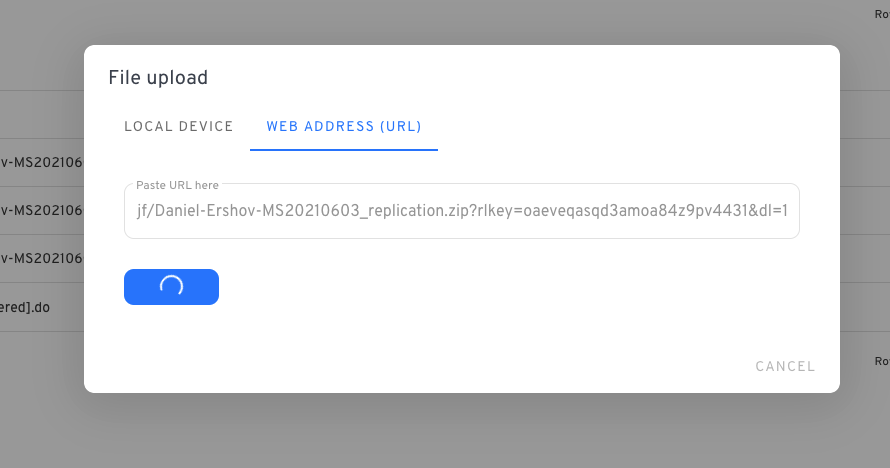Image resolution: width=890 pixels, height=468 pixels.
Task: Click the 'File upload' dialog title
Action: pos(158,78)
